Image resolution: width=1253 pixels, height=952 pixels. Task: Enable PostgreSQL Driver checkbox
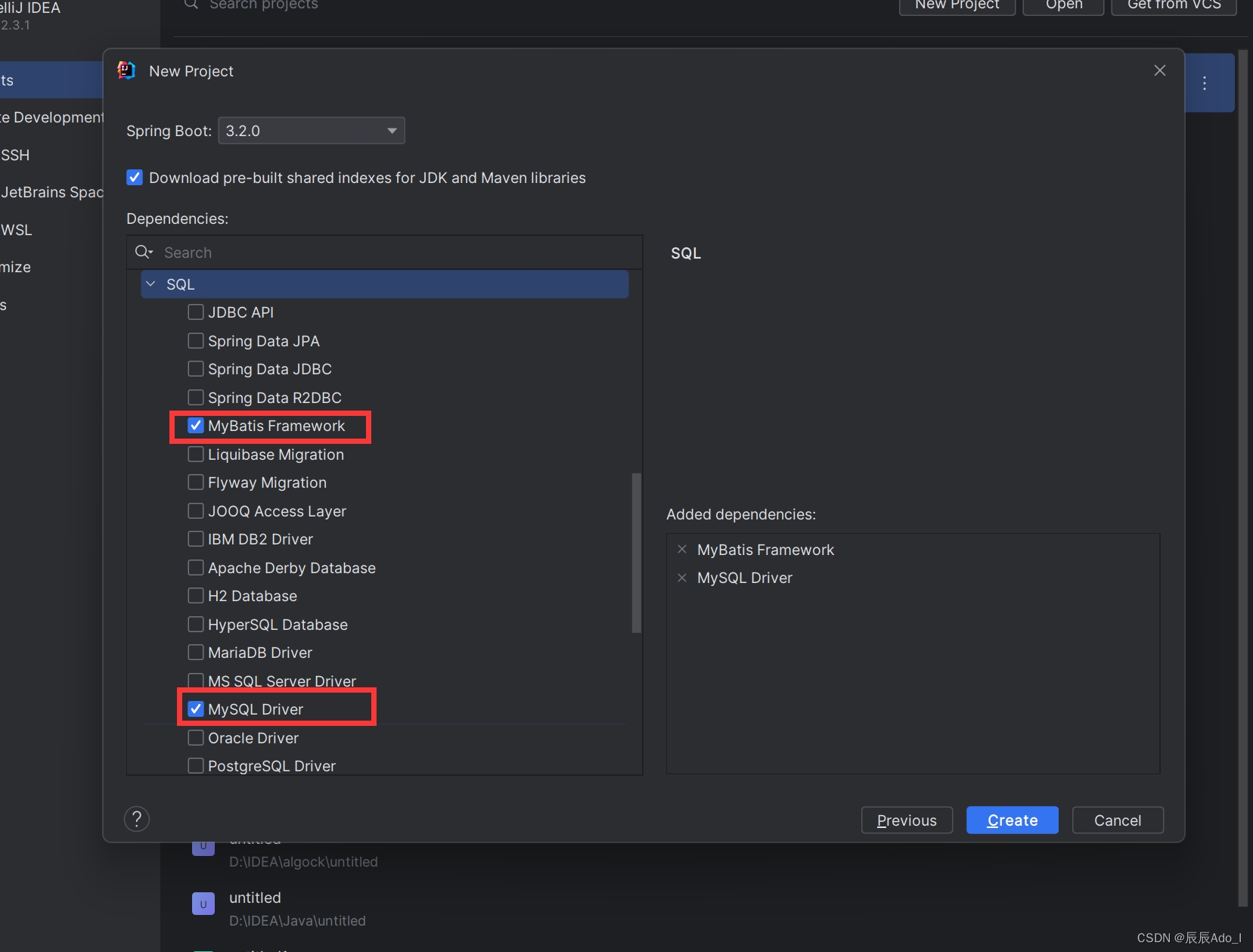196,765
